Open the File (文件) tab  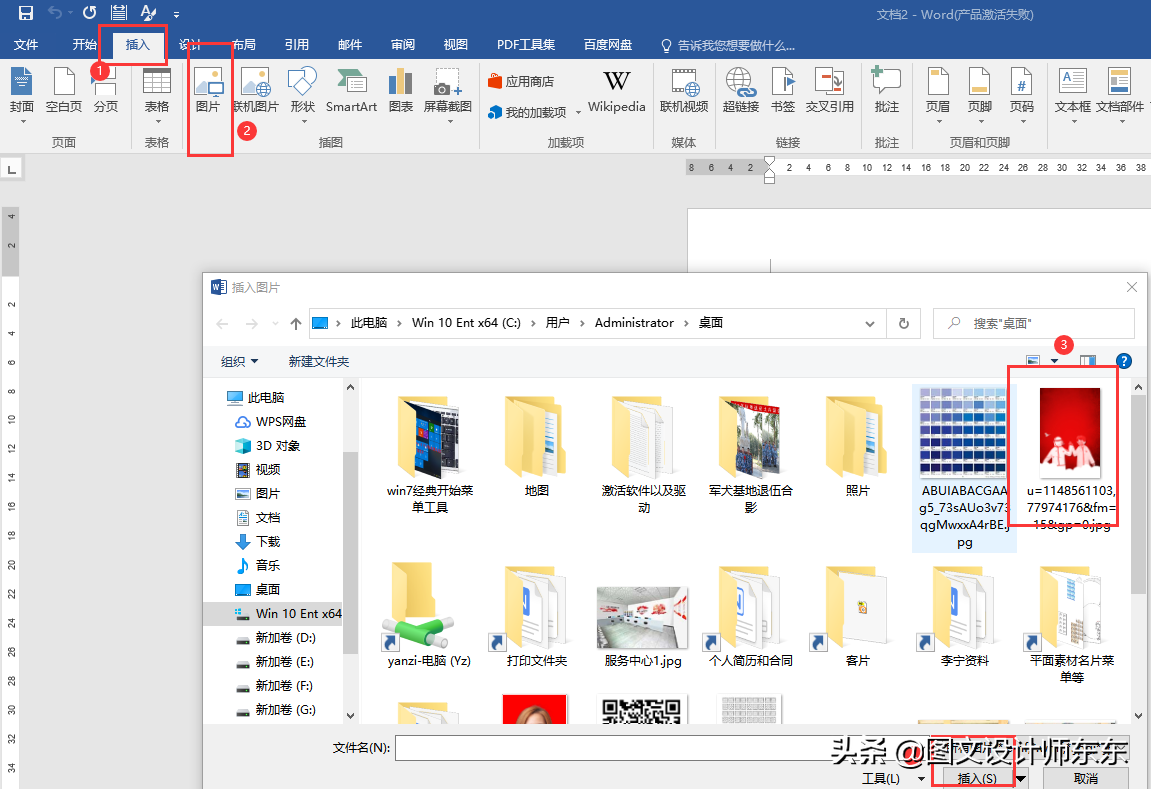pos(26,45)
